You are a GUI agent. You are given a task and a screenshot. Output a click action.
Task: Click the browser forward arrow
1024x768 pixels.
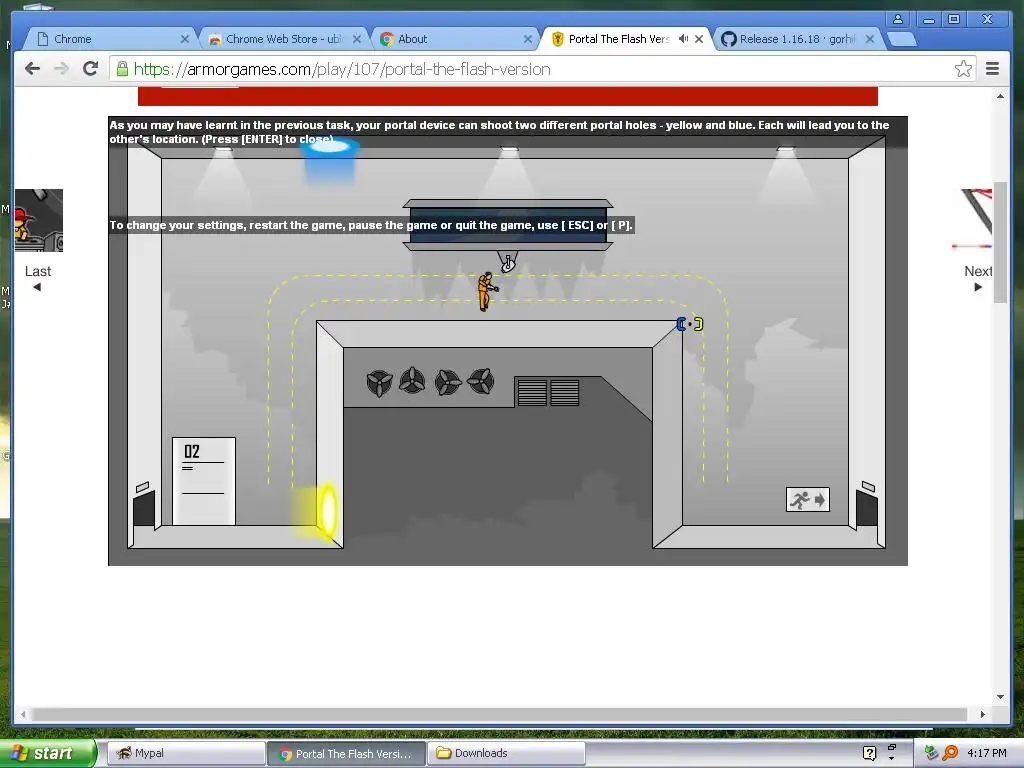click(61, 69)
